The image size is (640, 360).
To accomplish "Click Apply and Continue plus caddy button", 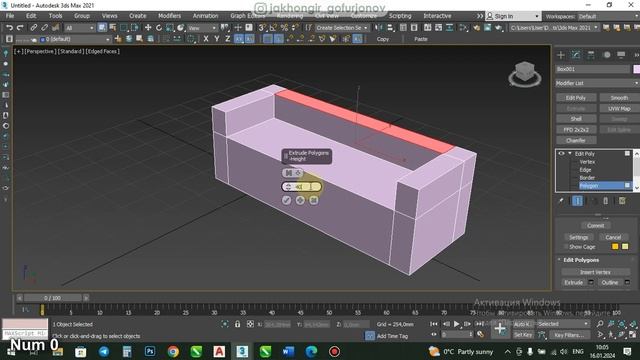I will (300, 200).
